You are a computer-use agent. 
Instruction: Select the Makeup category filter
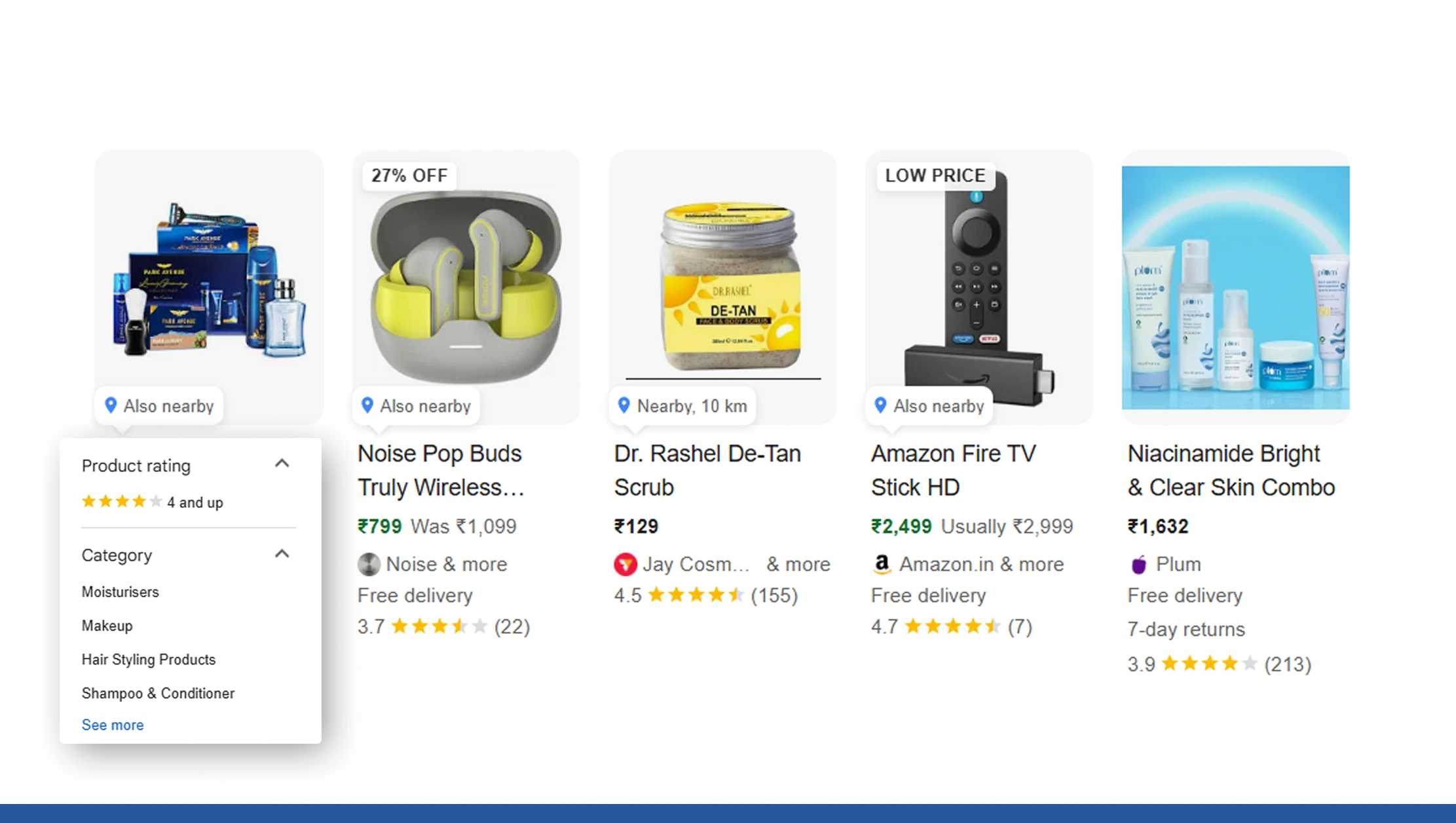click(x=107, y=625)
